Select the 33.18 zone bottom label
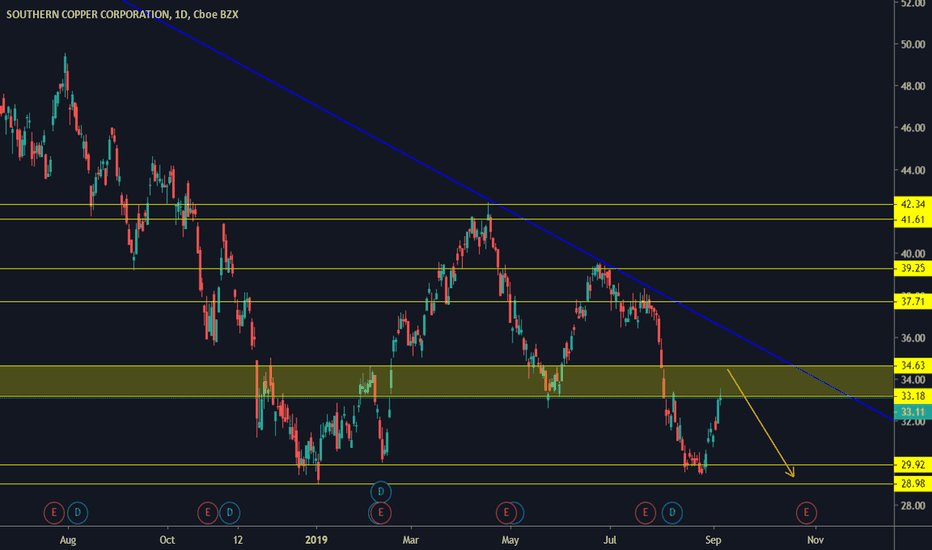This screenshot has width=932, height=550. [x=912, y=395]
